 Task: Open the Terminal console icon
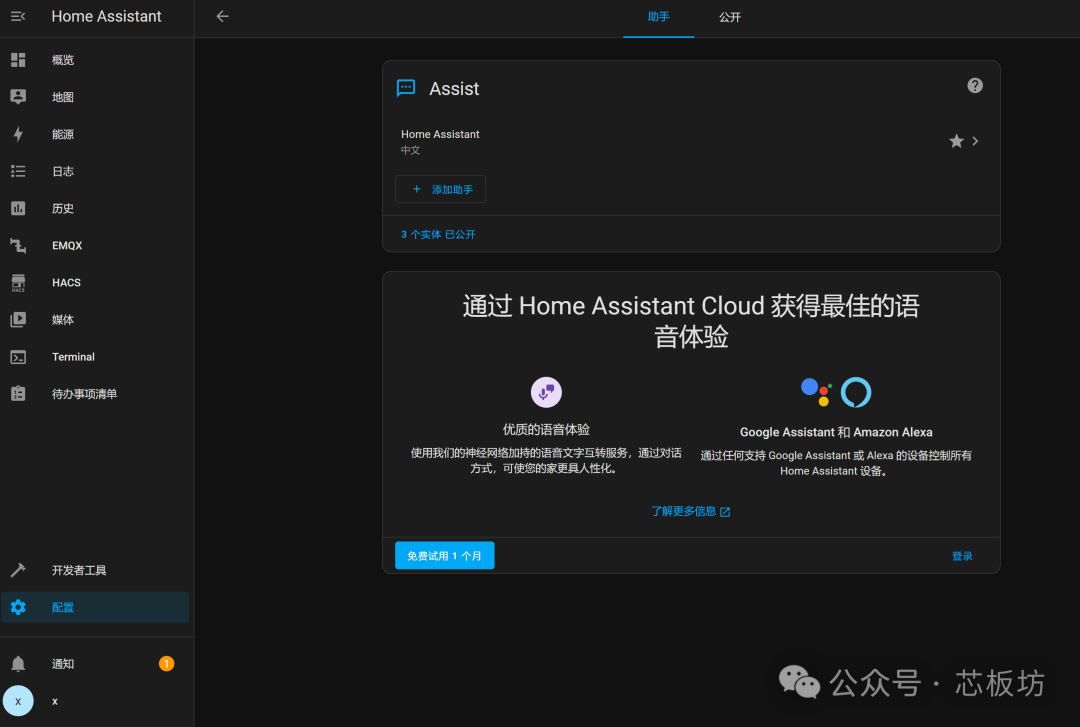18,357
